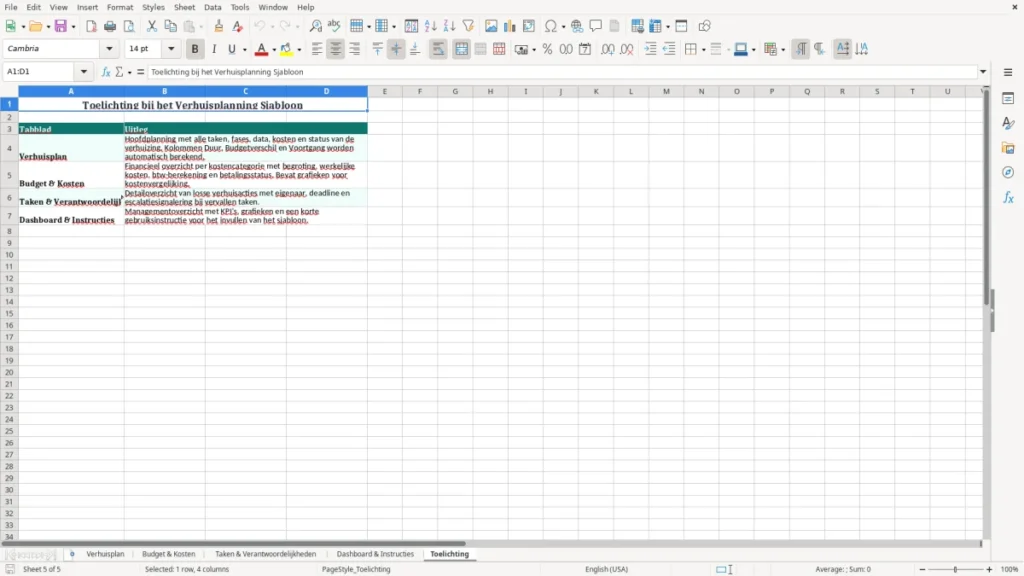Viewport: 1024px width, 576px height.
Task: Click zoom in plus button
Action: (989, 569)
